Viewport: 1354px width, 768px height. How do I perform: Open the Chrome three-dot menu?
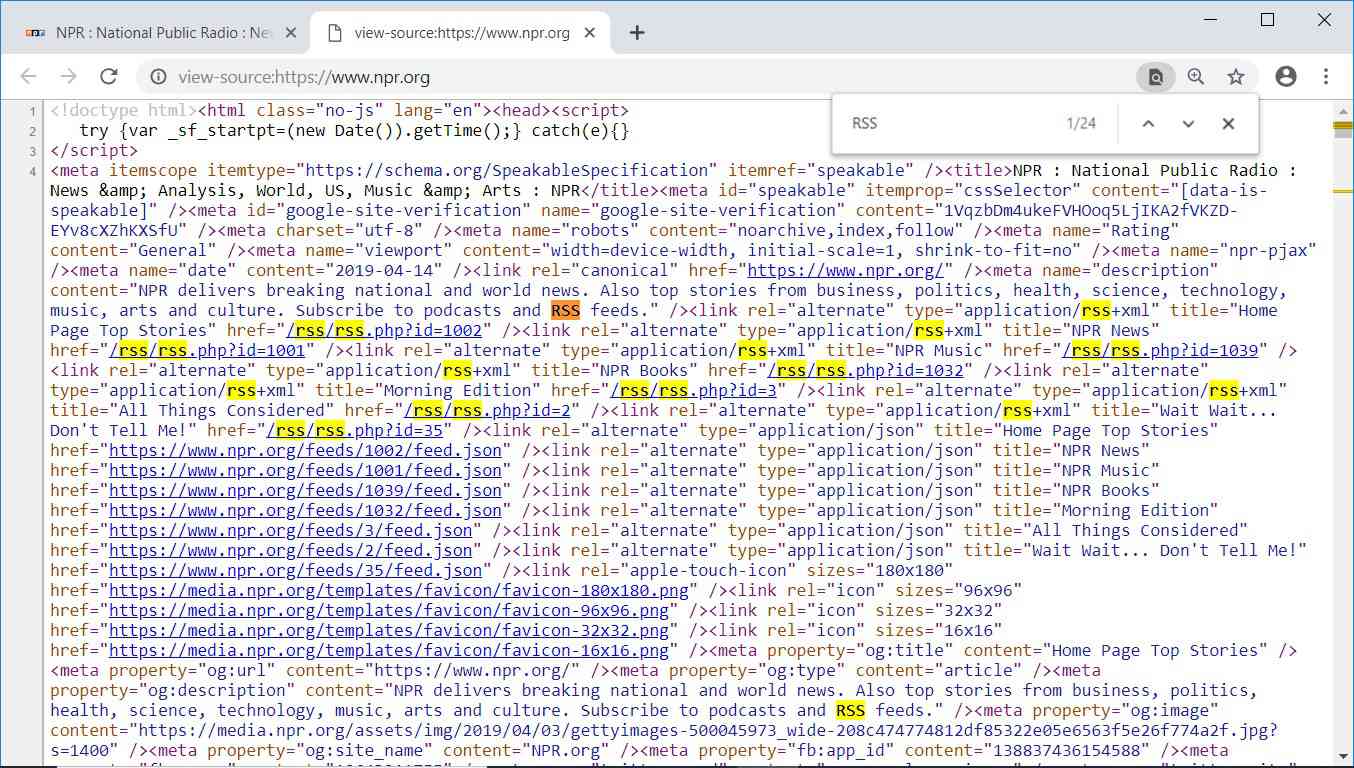point(1326,77)
